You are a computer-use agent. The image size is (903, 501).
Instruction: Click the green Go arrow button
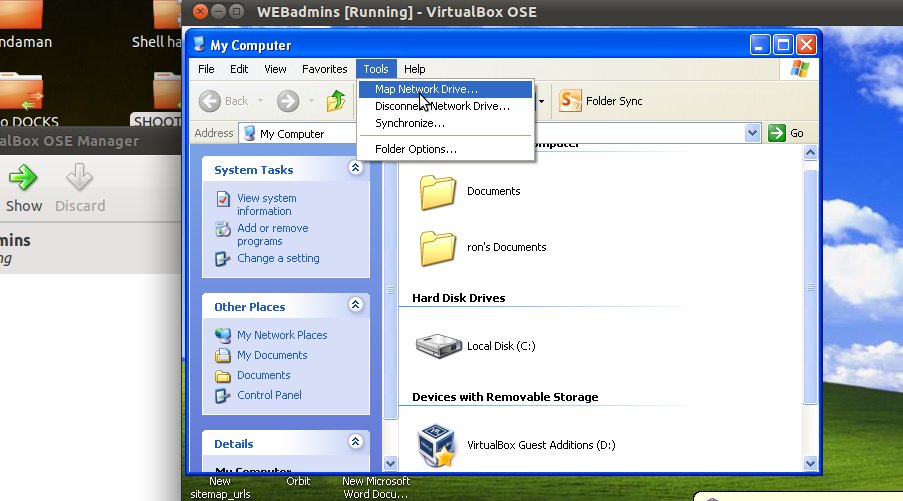(777, 133)
